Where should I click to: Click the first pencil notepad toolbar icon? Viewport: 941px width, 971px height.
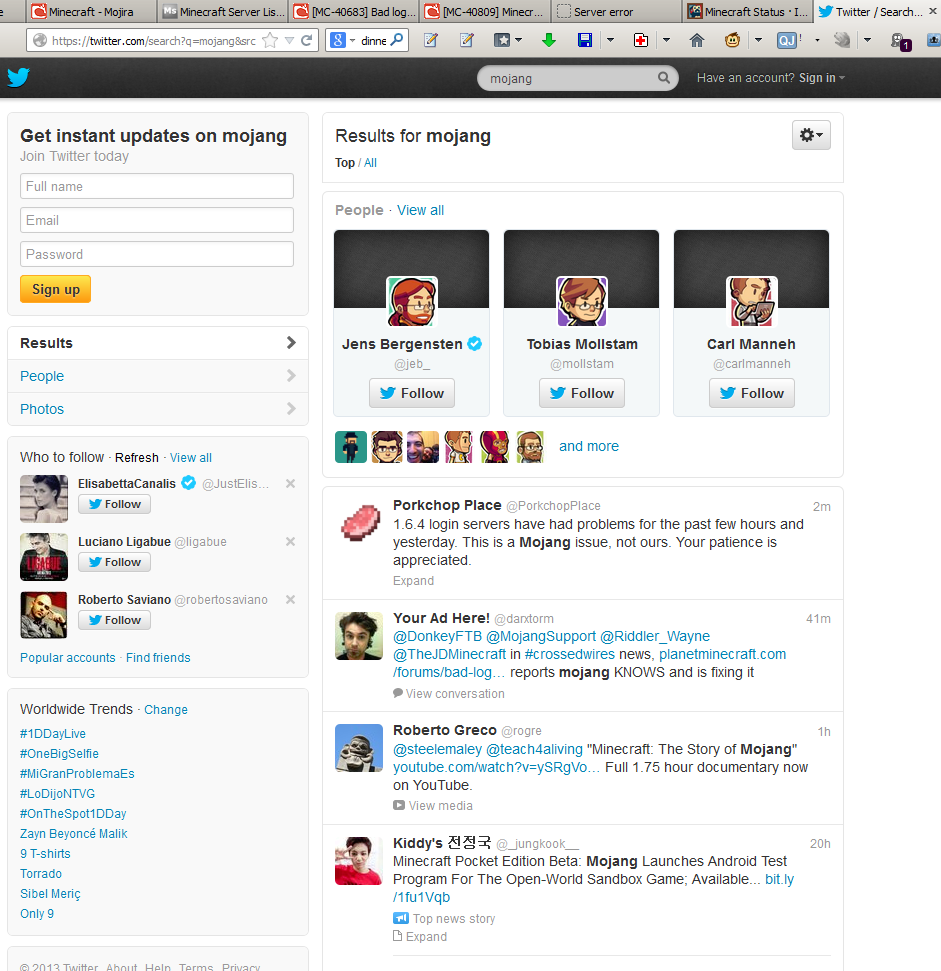(430, 41)
